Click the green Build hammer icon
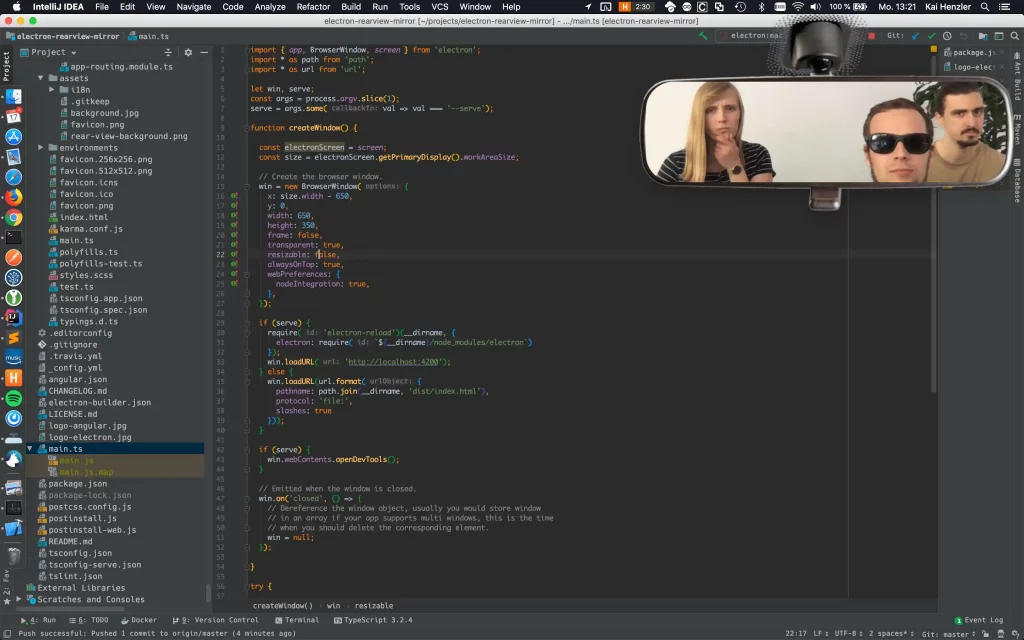 (703, 36)
